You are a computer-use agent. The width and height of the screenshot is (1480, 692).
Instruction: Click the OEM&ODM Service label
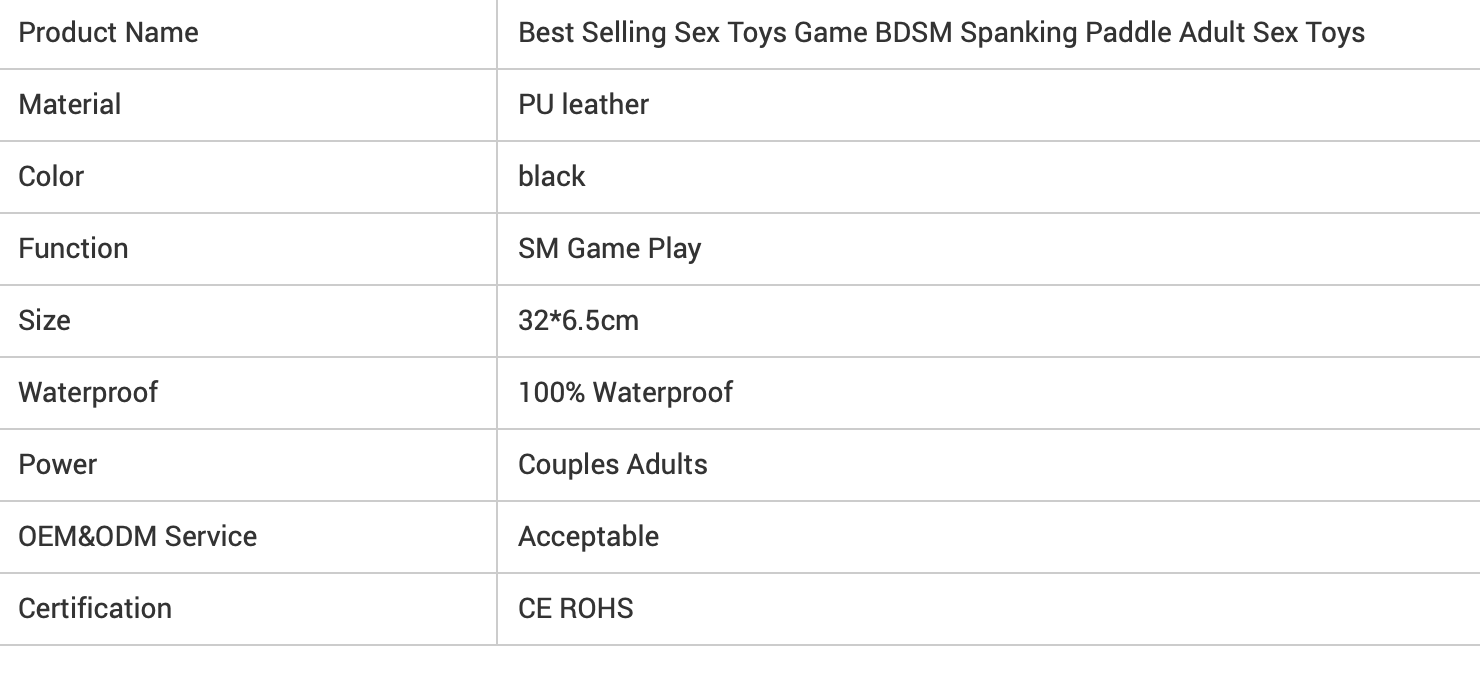(138, 536)
